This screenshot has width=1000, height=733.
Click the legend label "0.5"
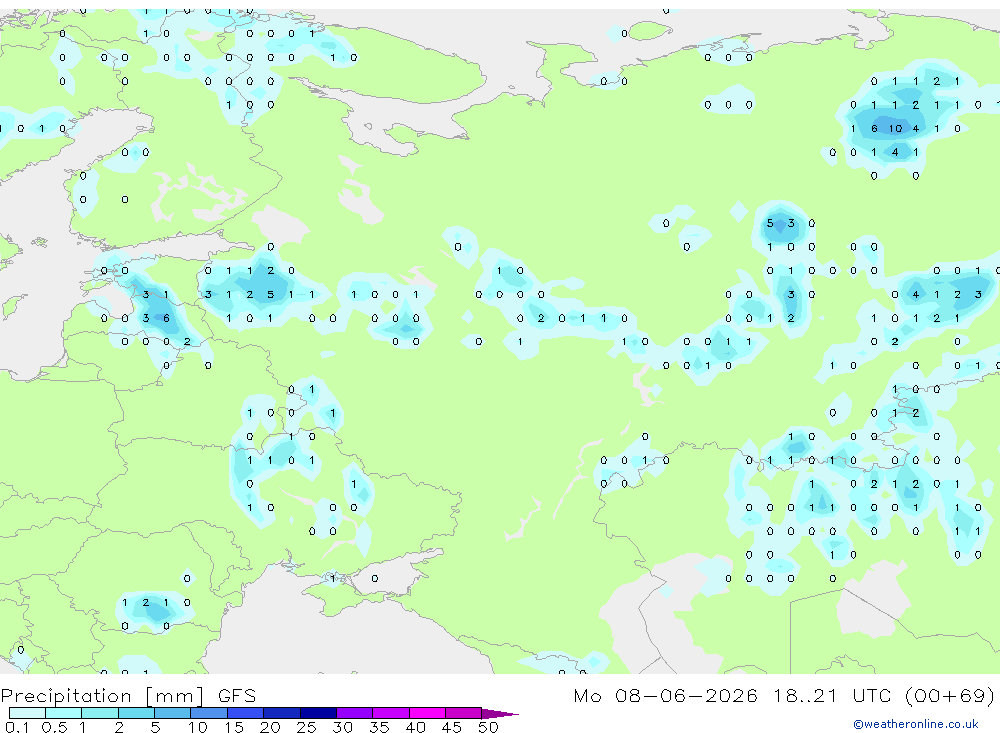click(54, 727)
